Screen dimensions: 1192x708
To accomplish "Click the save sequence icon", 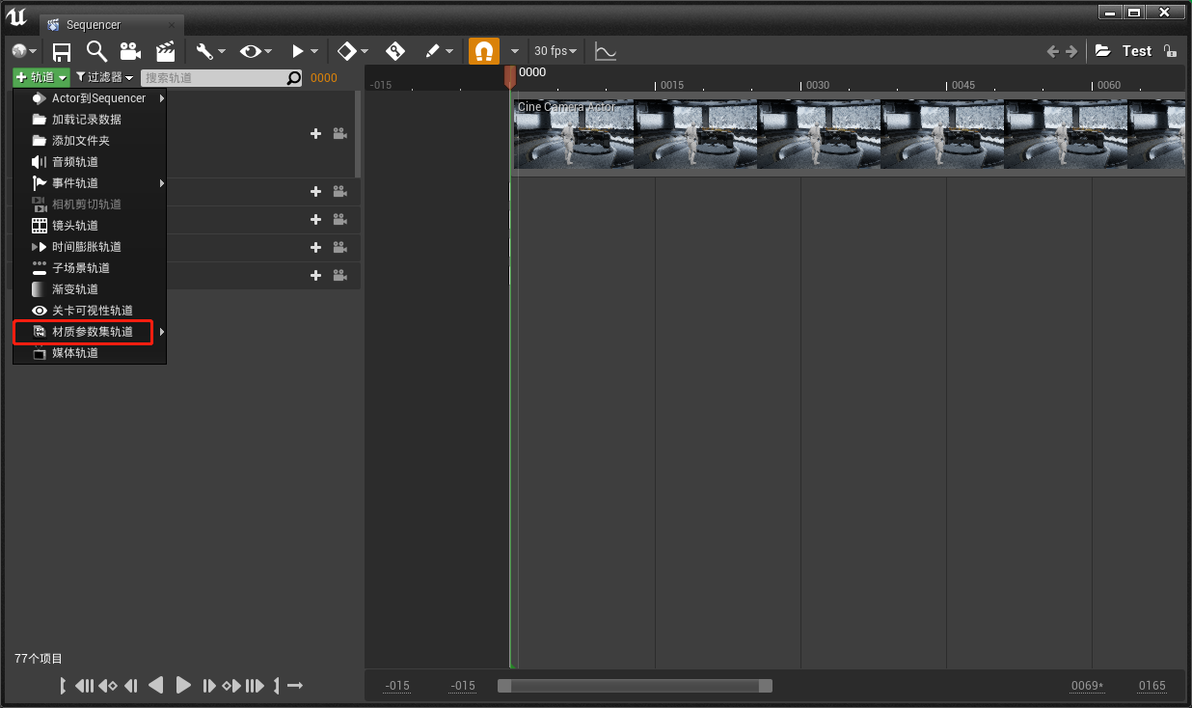I will click(62, 52).
